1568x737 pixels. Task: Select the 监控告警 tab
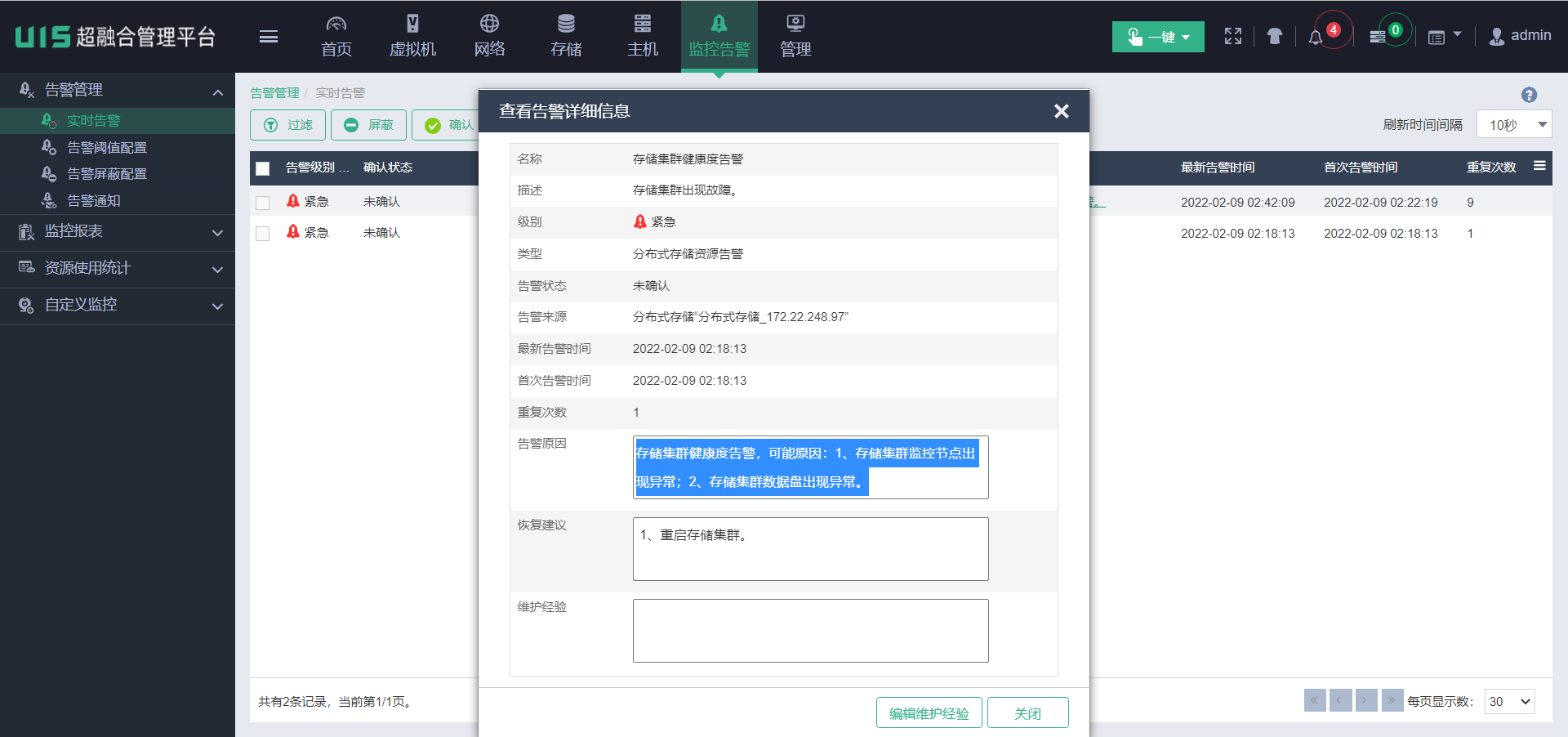pos(719,37)
